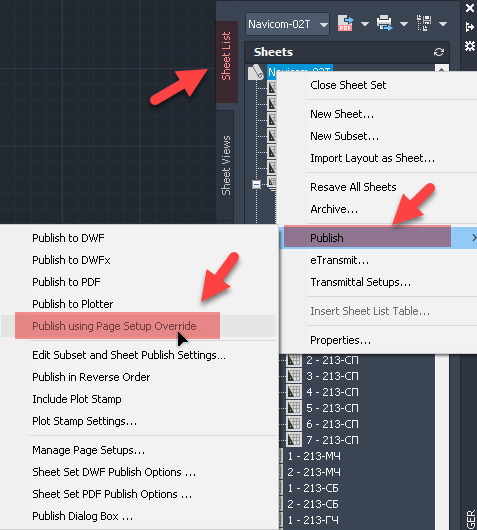
Task: Open the Publish to PDF dropdown arrow
Action: (x=365, y=24)
